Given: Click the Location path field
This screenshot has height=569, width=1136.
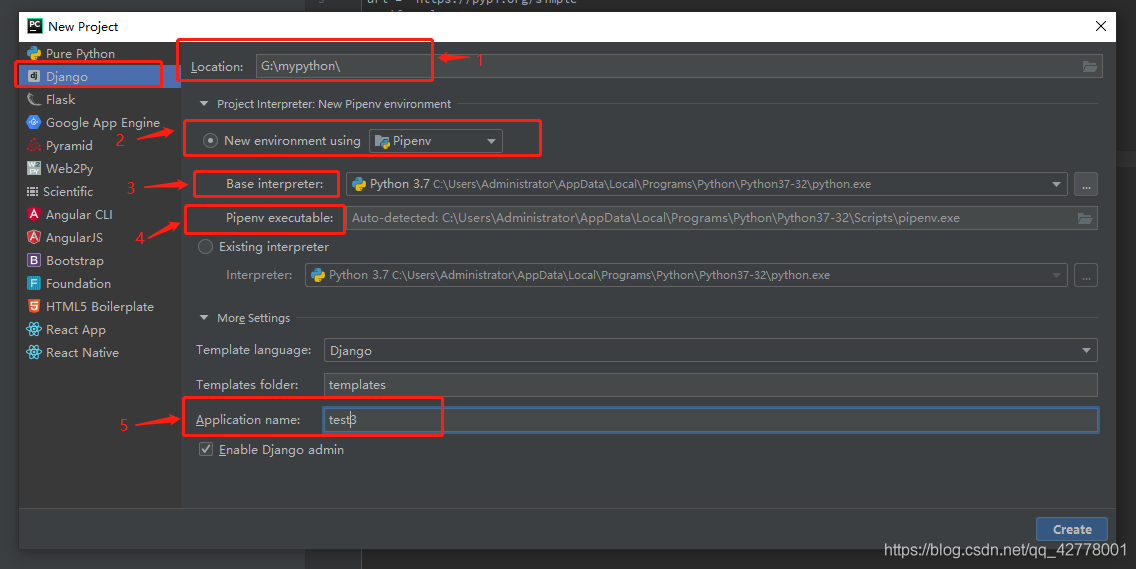Looking at the screenshot, I should point(679,66).
